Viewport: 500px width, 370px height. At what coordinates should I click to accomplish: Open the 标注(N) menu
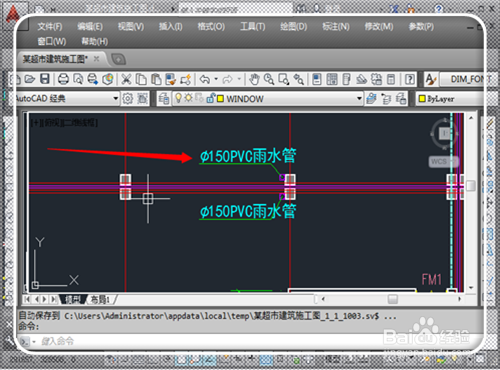[336, 27]
